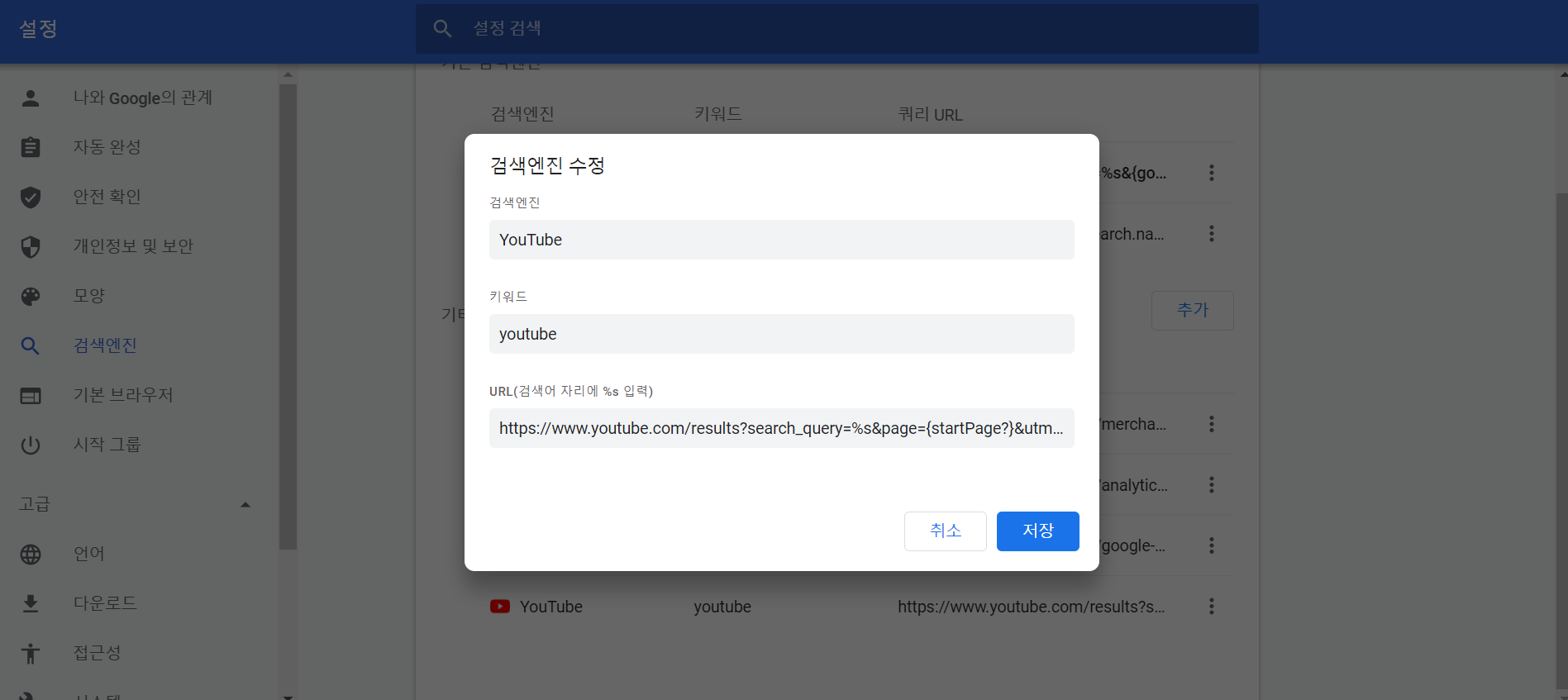The width and height of the screenshot is (1568, 700).
Task: Click the power icon for 시작 그룹
Action: pos(31,445)
